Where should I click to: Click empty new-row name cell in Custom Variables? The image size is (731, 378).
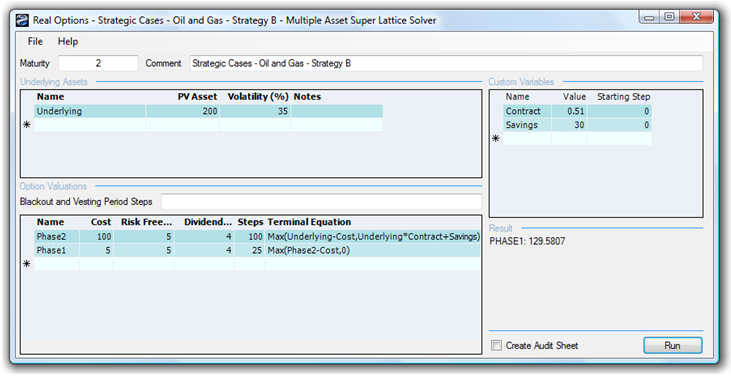point(527,138)
